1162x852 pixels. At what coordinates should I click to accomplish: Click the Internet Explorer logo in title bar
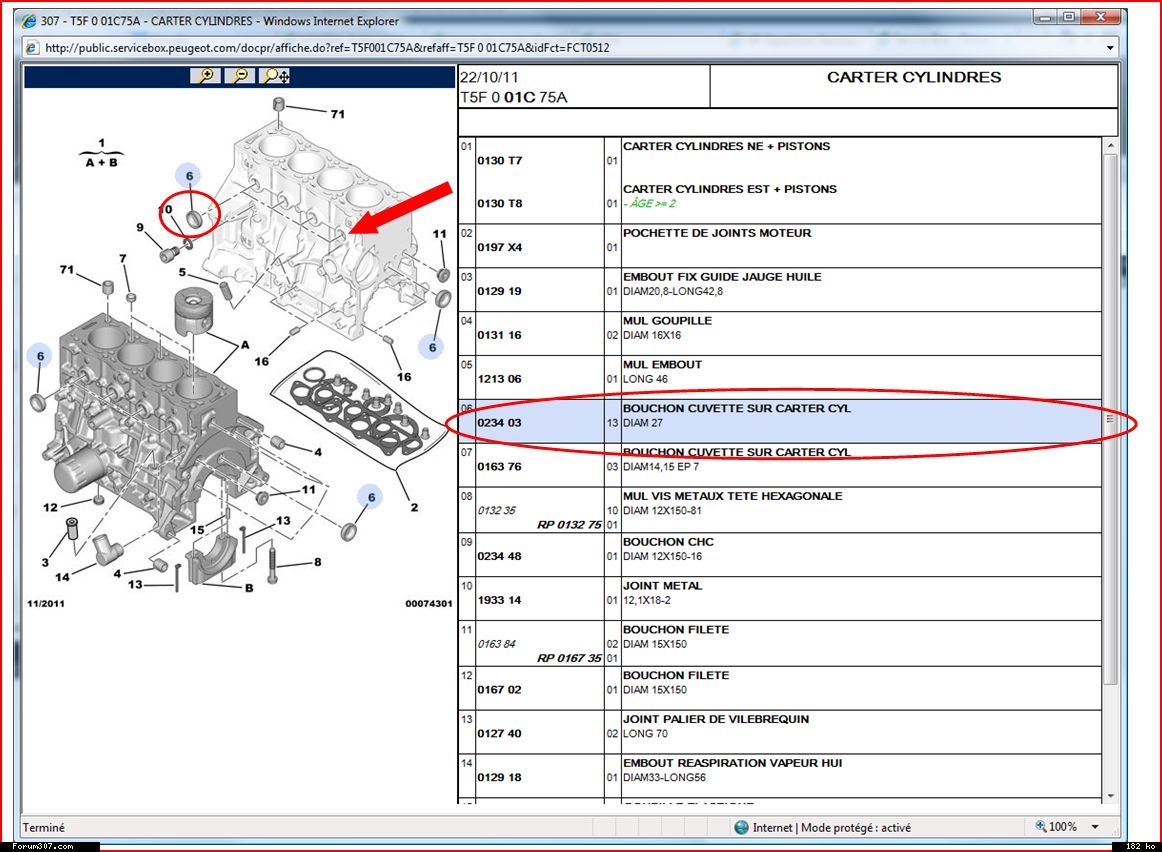coord(29,21)
